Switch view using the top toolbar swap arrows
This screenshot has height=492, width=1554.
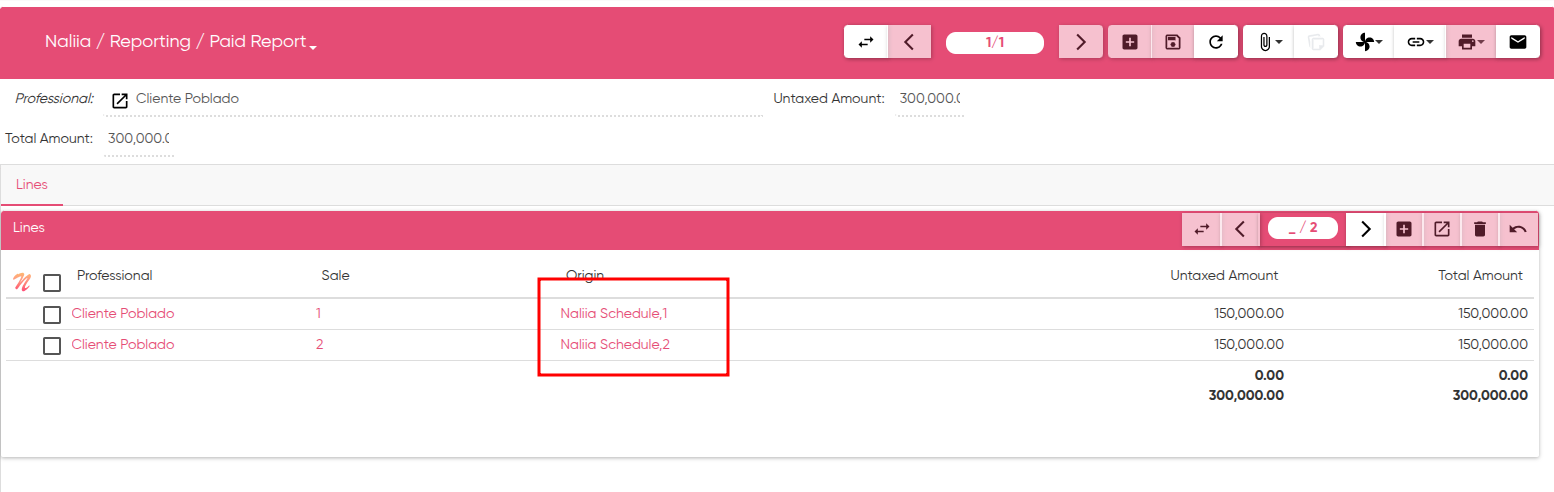866,42
